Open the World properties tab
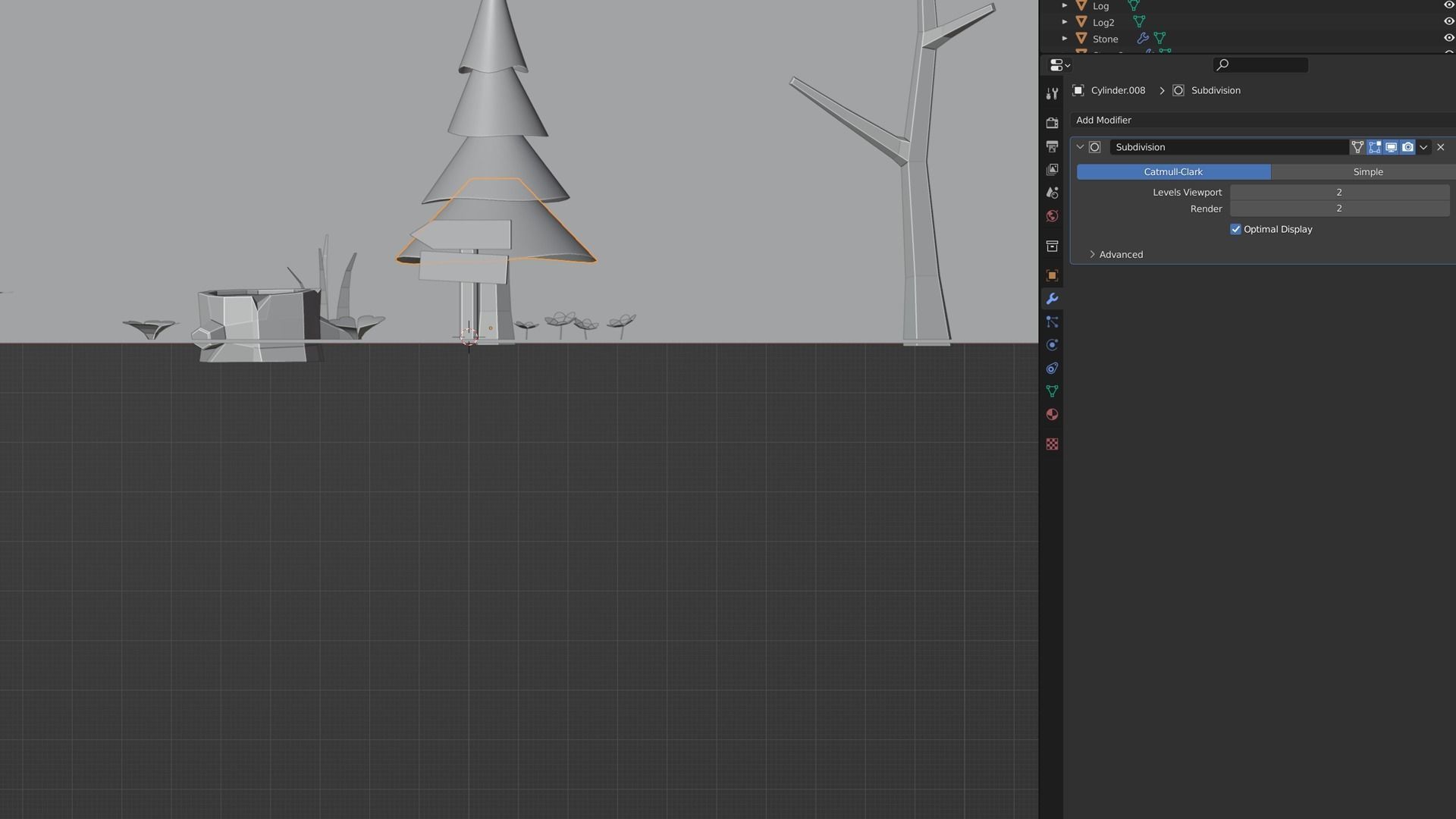The image size is (1456, 819). 1052,216
